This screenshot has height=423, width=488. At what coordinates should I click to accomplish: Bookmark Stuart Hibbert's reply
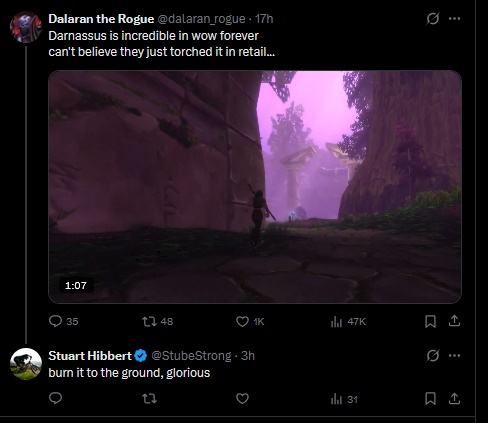[x=430, y=398]
